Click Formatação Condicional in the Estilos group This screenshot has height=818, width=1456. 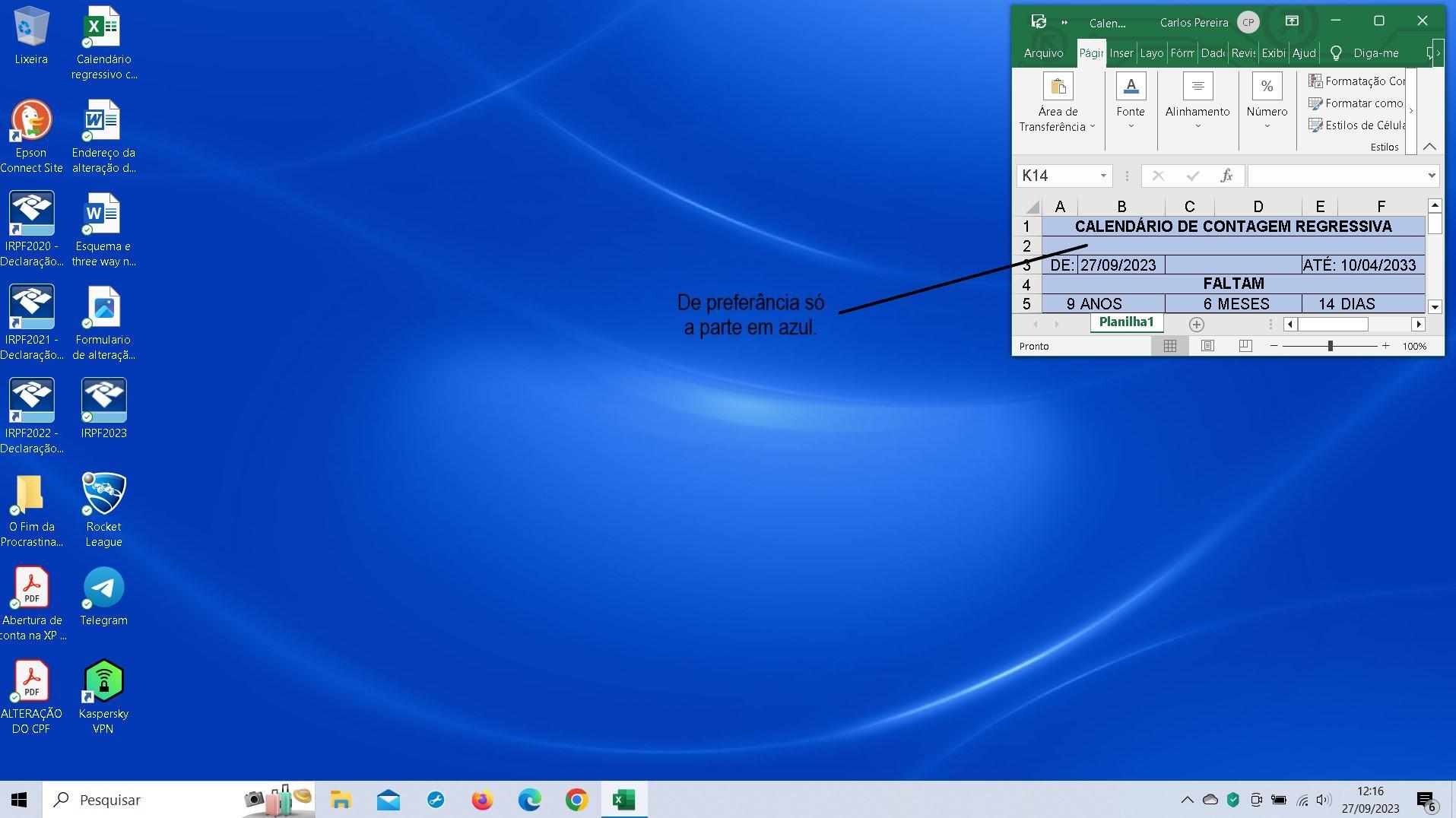click(x=1356, y=81)
